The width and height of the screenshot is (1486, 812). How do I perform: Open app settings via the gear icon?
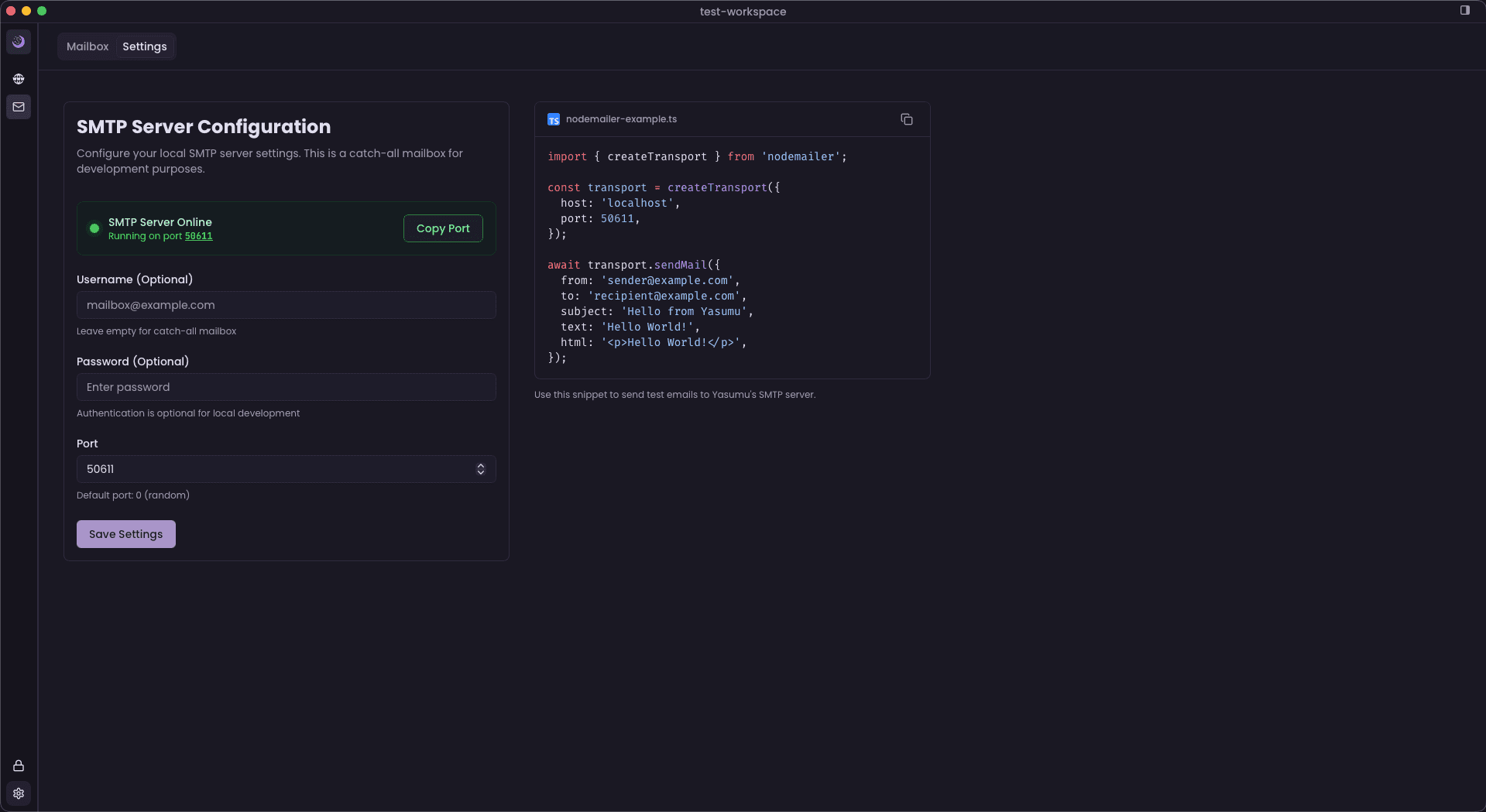click(19, 793)
